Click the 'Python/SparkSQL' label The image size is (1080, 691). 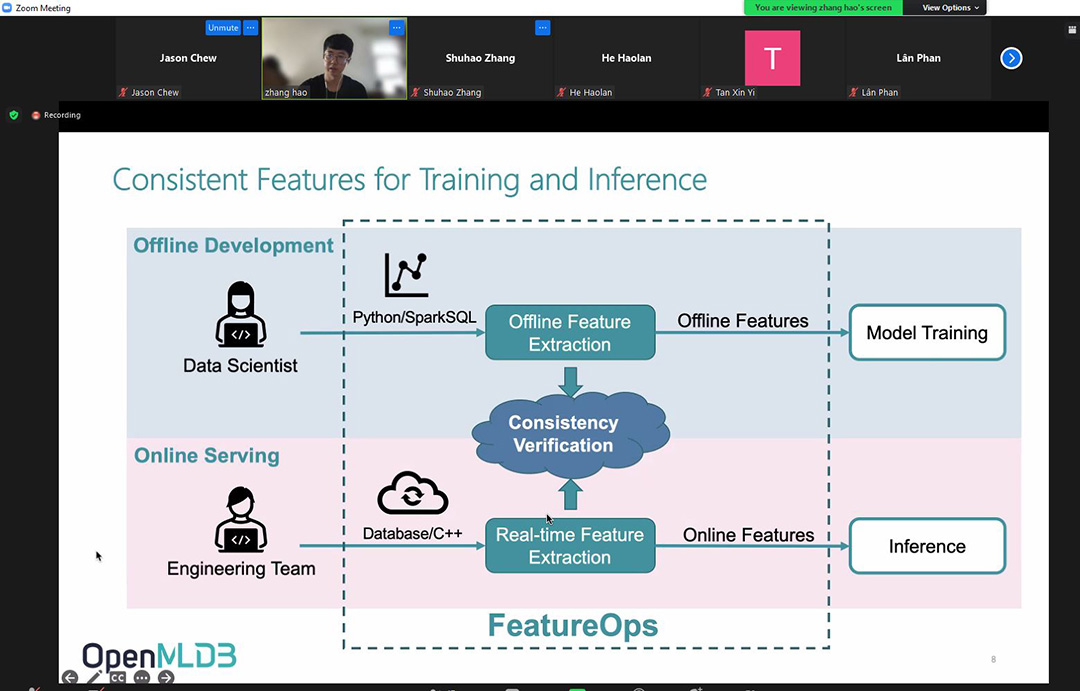414,317
